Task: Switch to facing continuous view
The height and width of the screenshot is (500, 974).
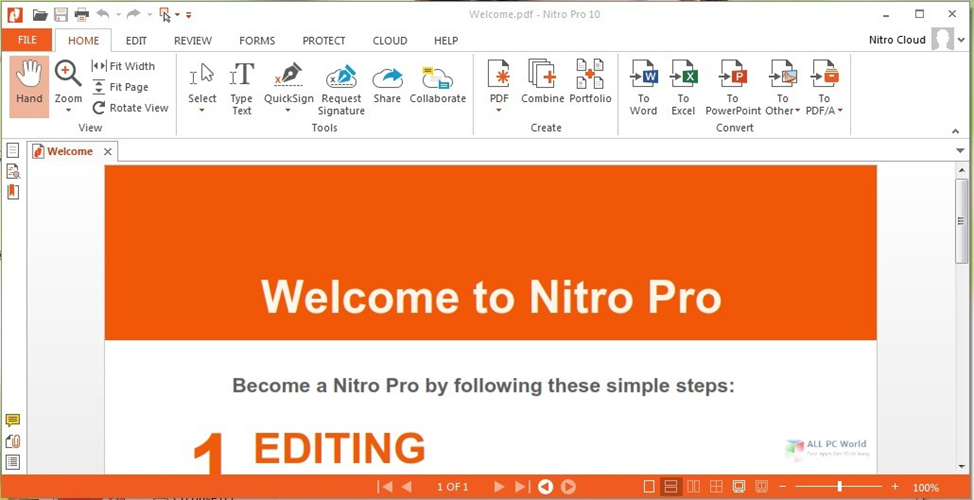Action: (x=716, y=487)
